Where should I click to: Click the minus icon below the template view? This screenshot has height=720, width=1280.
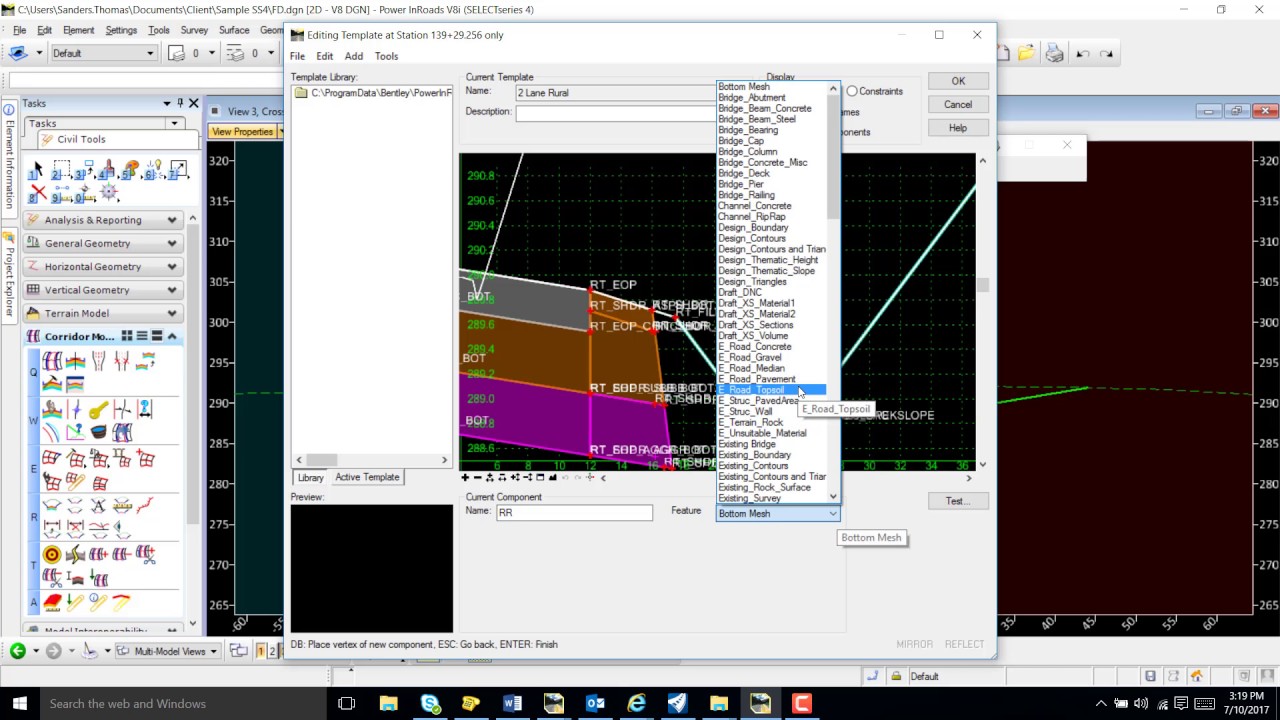click(477, 478)
